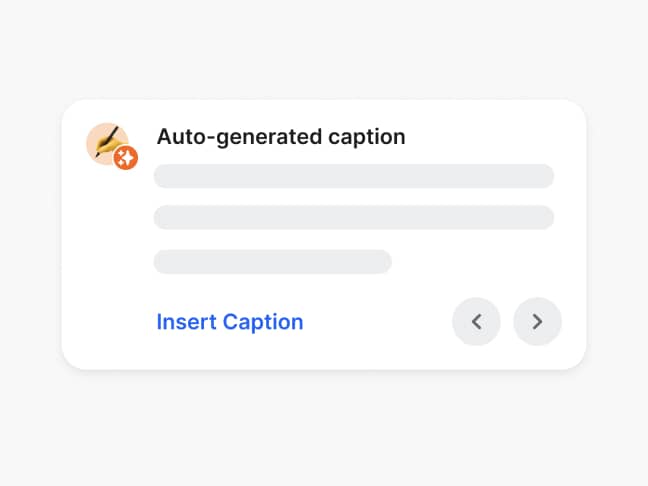
Task: Click the middle gray caption text bar
Action: point(353,217)
